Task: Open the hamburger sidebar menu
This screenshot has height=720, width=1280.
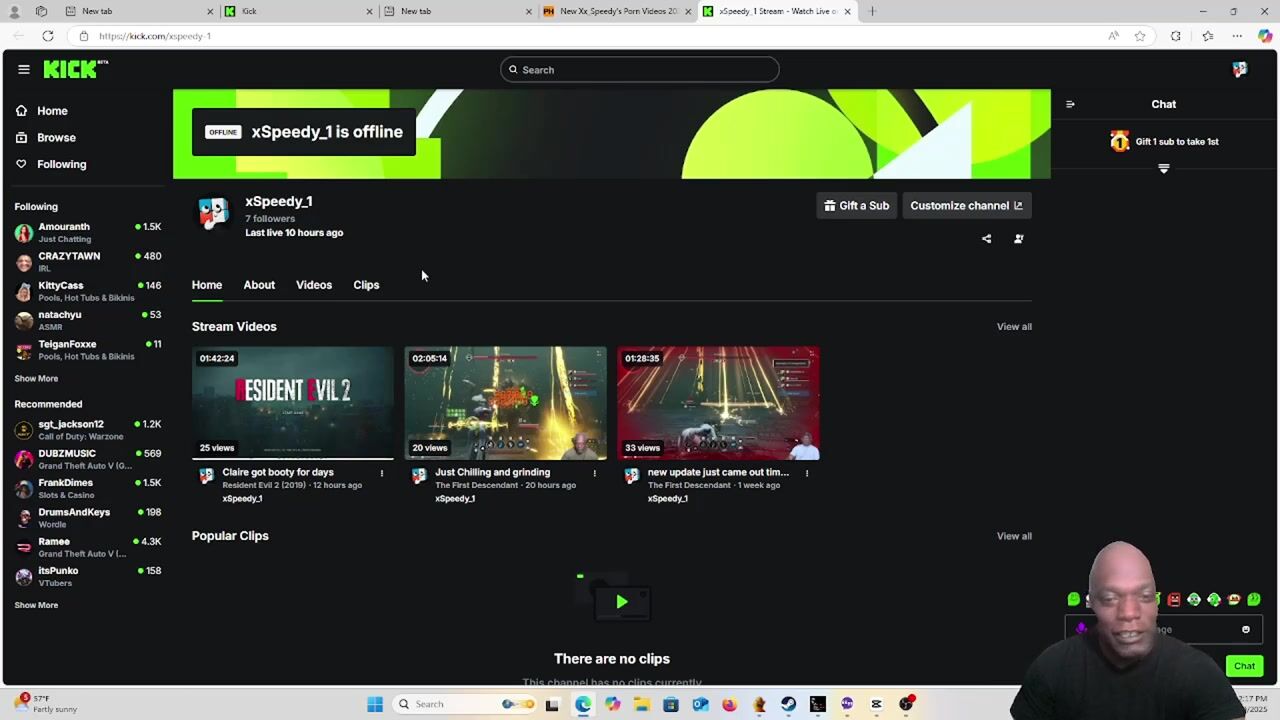Action: (23, 69)
